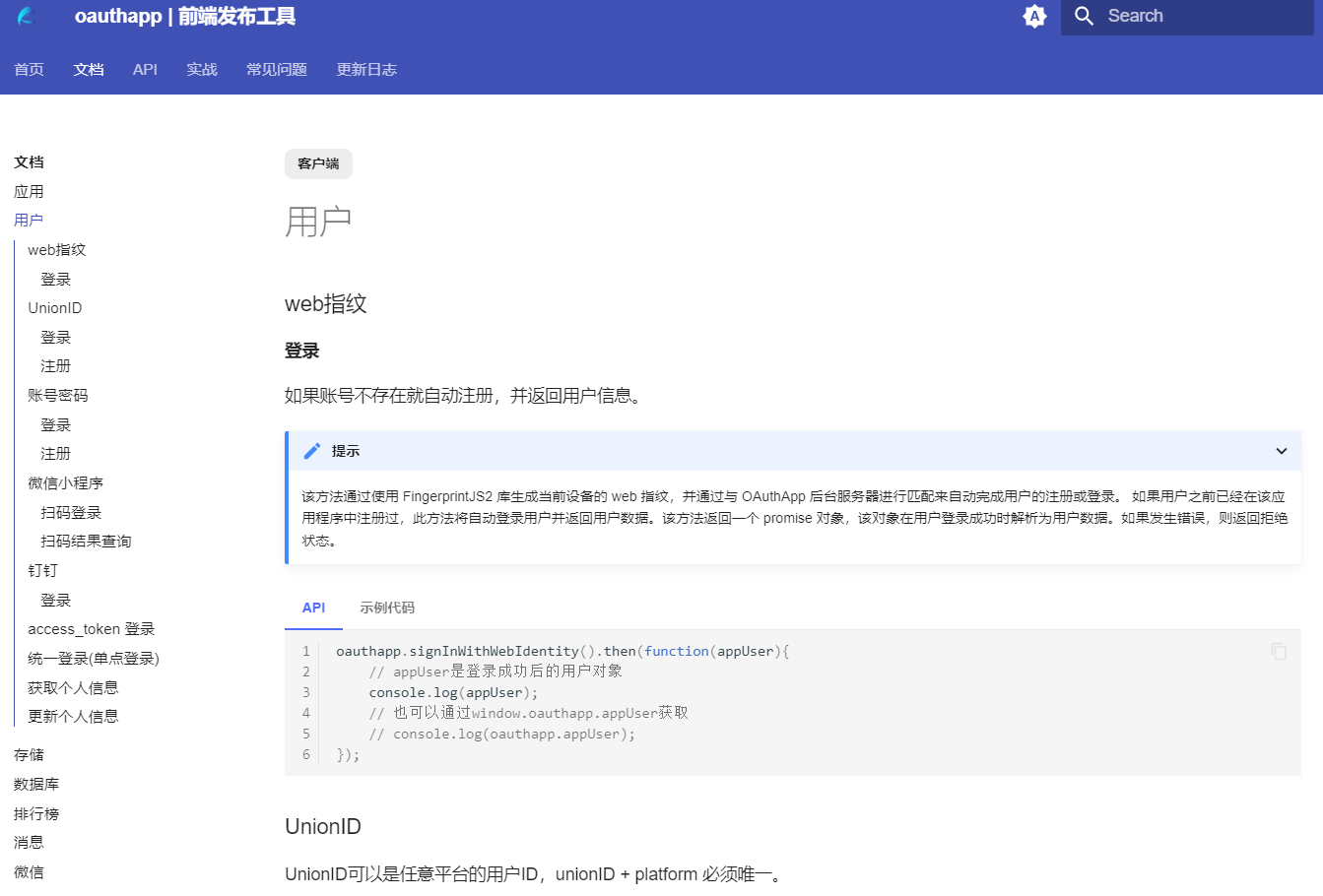This screenshot has height=896, width=1323.
Task: Open 登录 under UnionID in sidebar
Action: [55, 337]
